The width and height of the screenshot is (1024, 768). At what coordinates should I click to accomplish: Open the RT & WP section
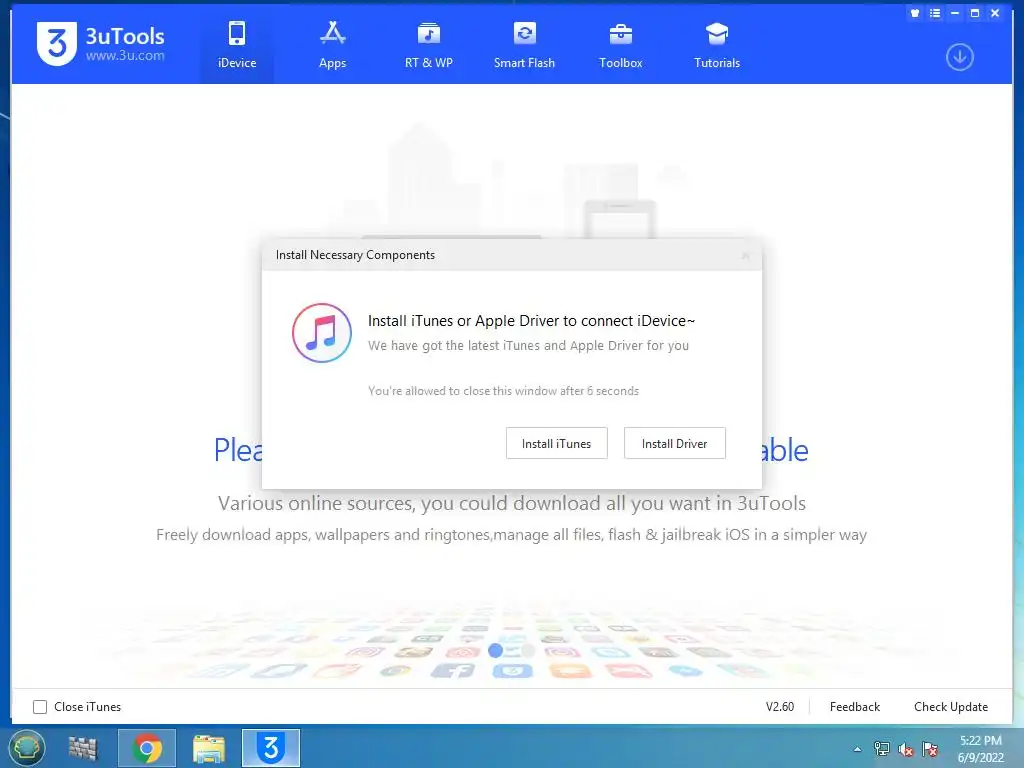[x=428, y=44]
